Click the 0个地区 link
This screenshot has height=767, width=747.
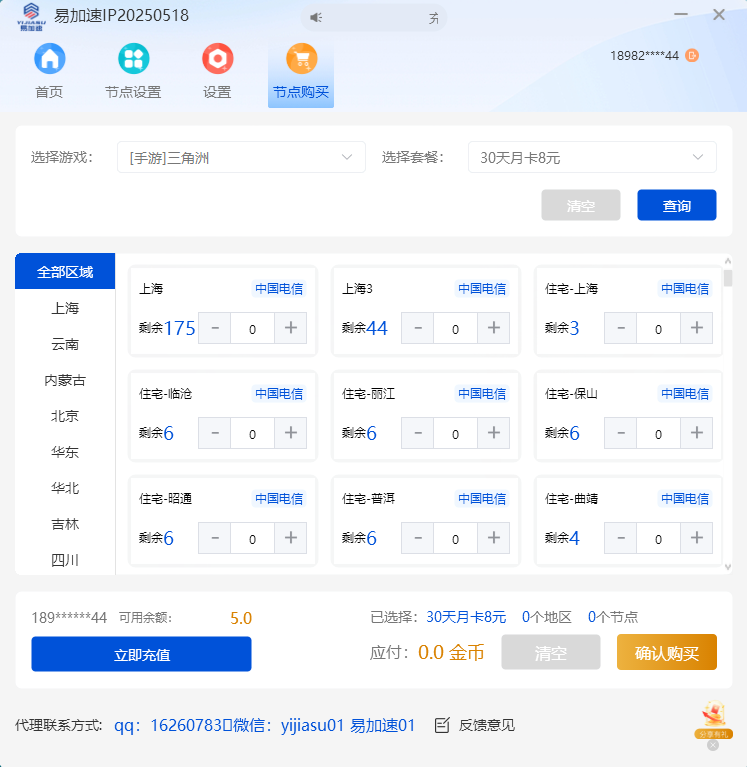coord(546,617)
